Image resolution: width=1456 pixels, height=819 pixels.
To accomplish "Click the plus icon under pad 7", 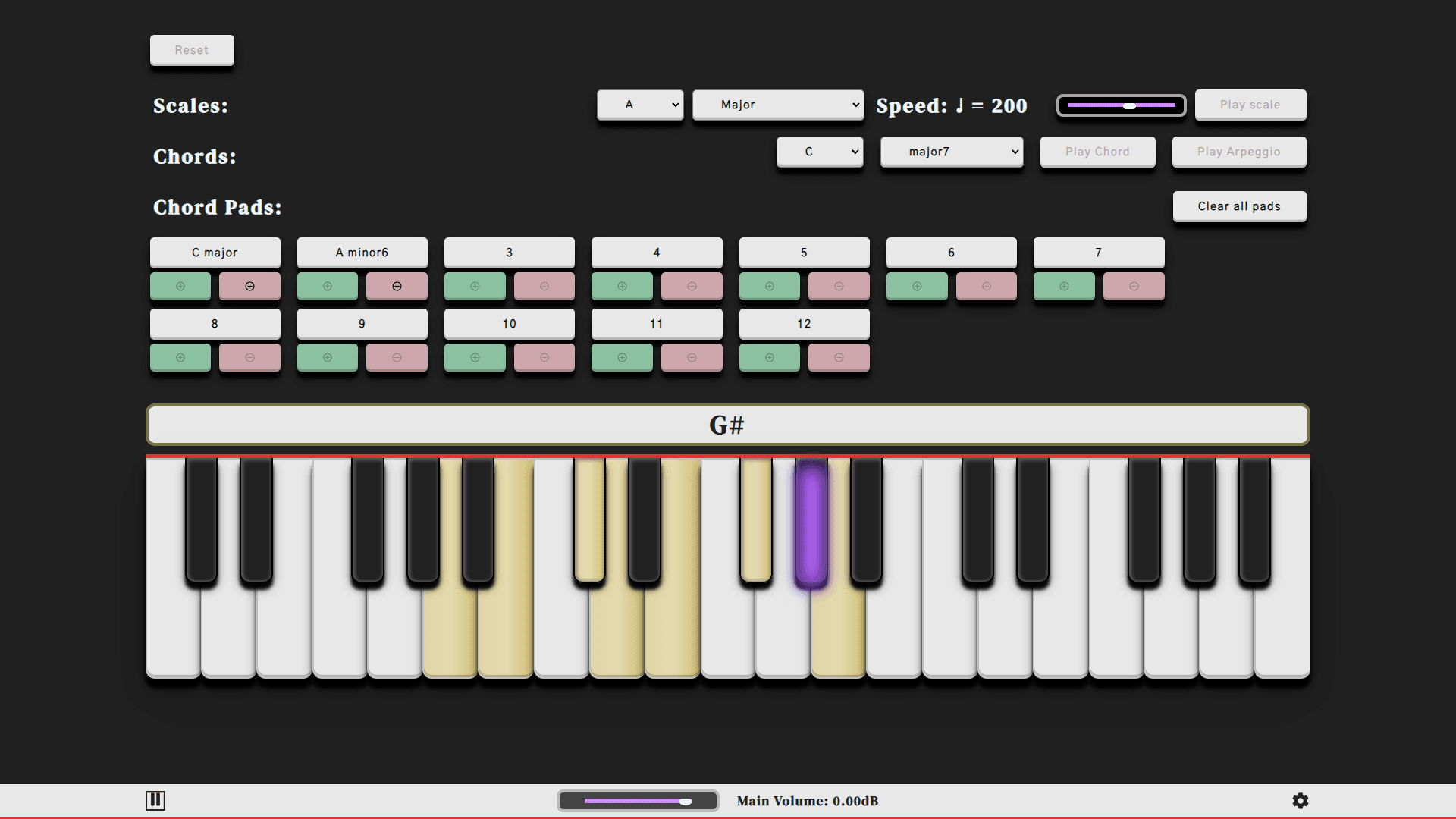I will coord(1064,287).
